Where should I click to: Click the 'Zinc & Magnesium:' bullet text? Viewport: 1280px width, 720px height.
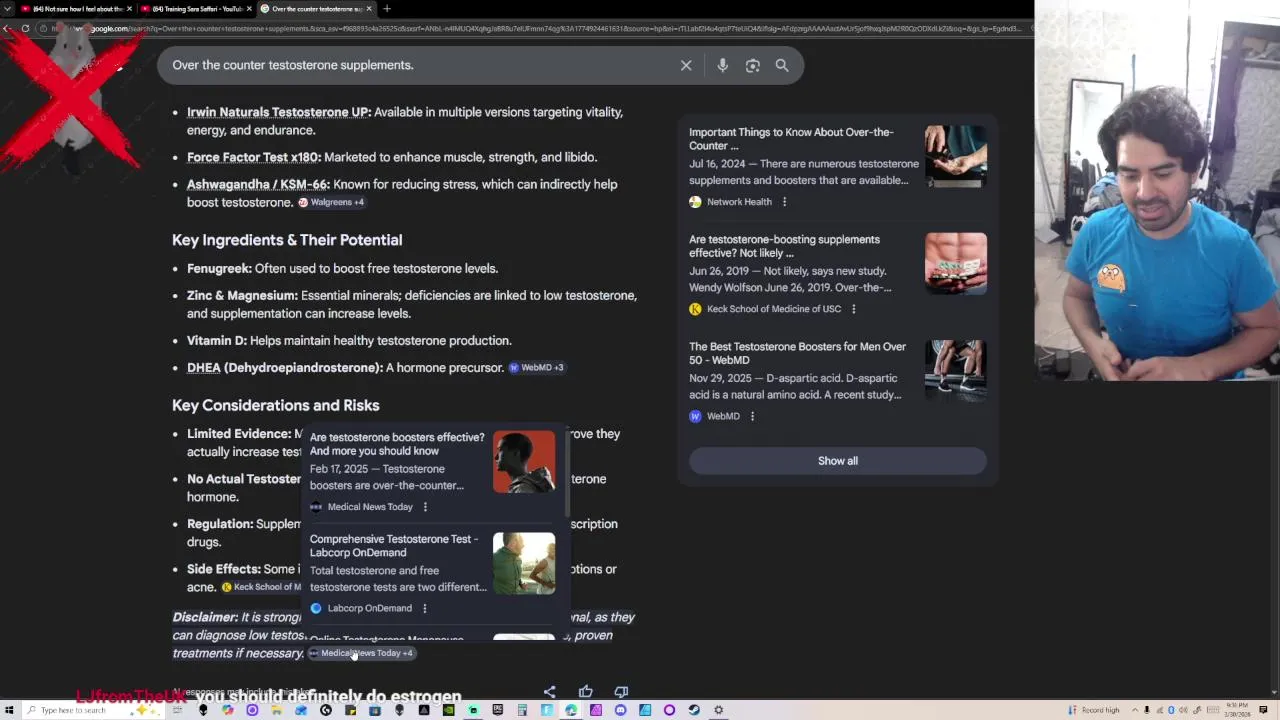(242, 295)
